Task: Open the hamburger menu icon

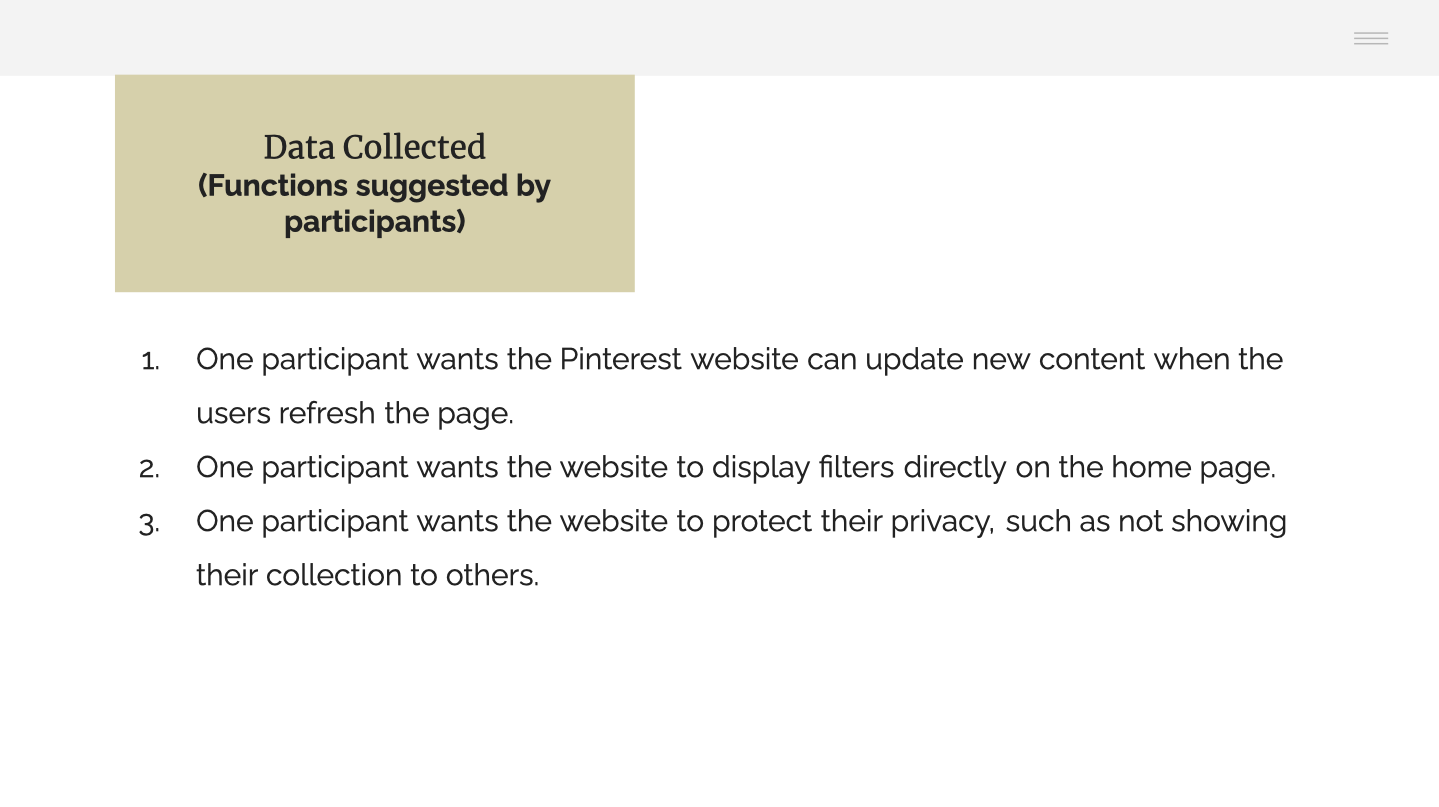Action: tap(1371, 38)
